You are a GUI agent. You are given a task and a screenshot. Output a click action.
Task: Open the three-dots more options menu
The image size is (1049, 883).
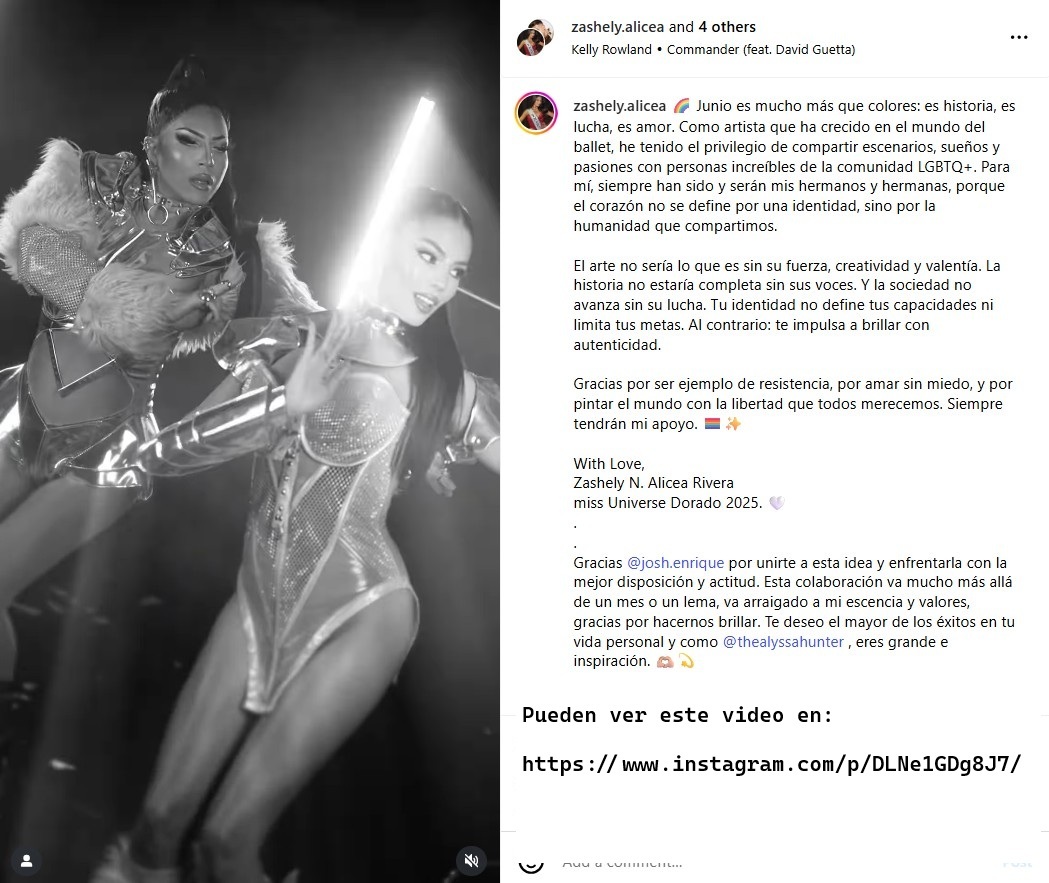[1018, 37]
